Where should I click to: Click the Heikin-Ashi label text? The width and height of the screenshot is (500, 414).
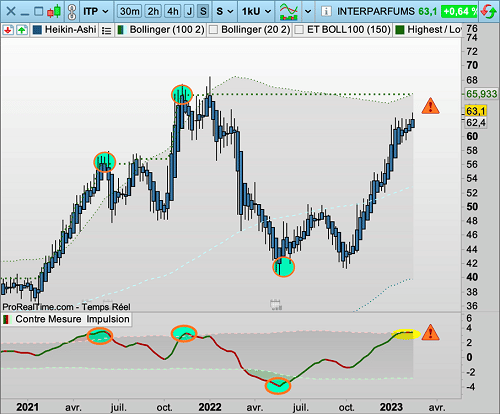(x=70, y=30)
